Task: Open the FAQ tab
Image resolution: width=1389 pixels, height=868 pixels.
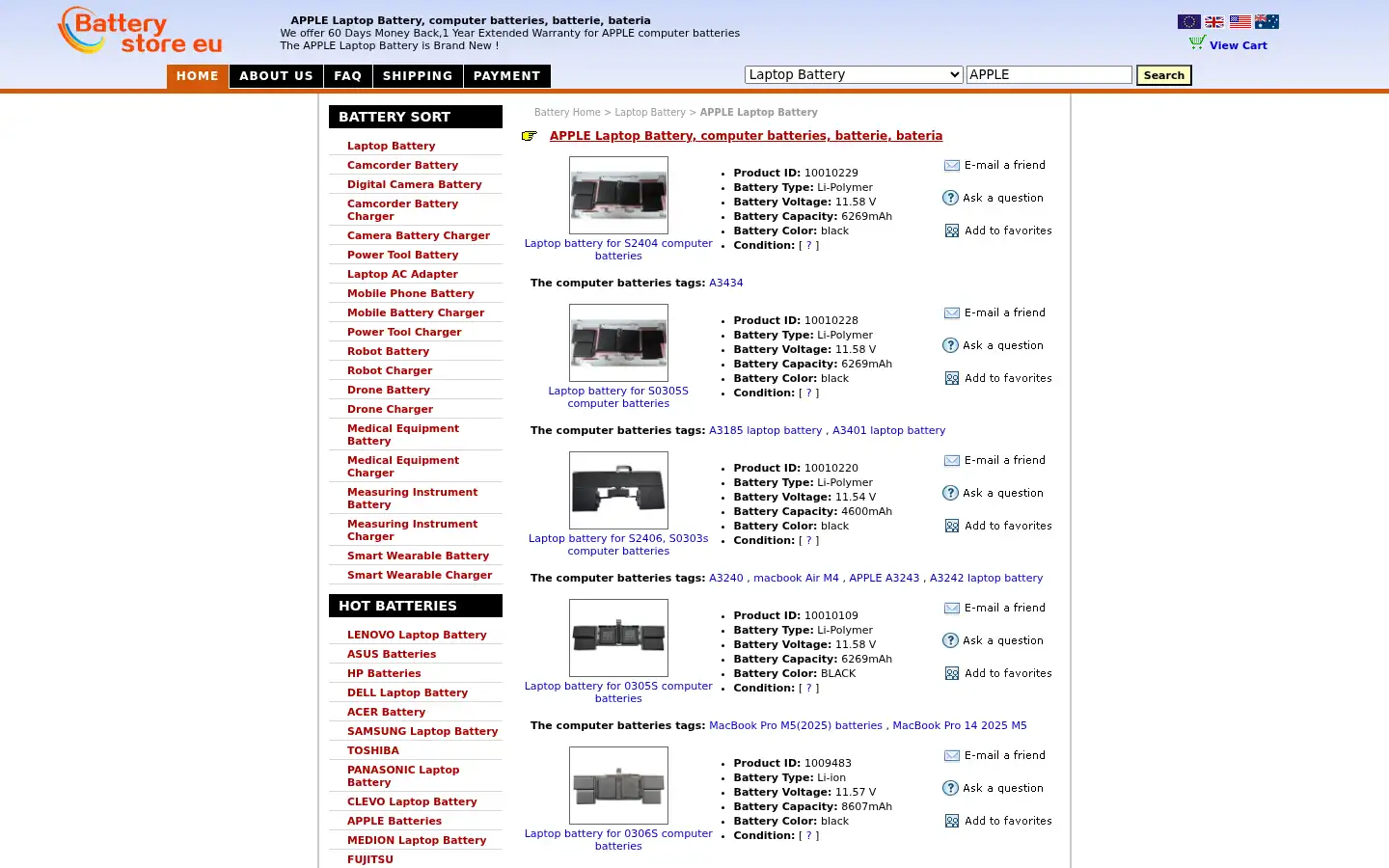Action: coord(348,76)
